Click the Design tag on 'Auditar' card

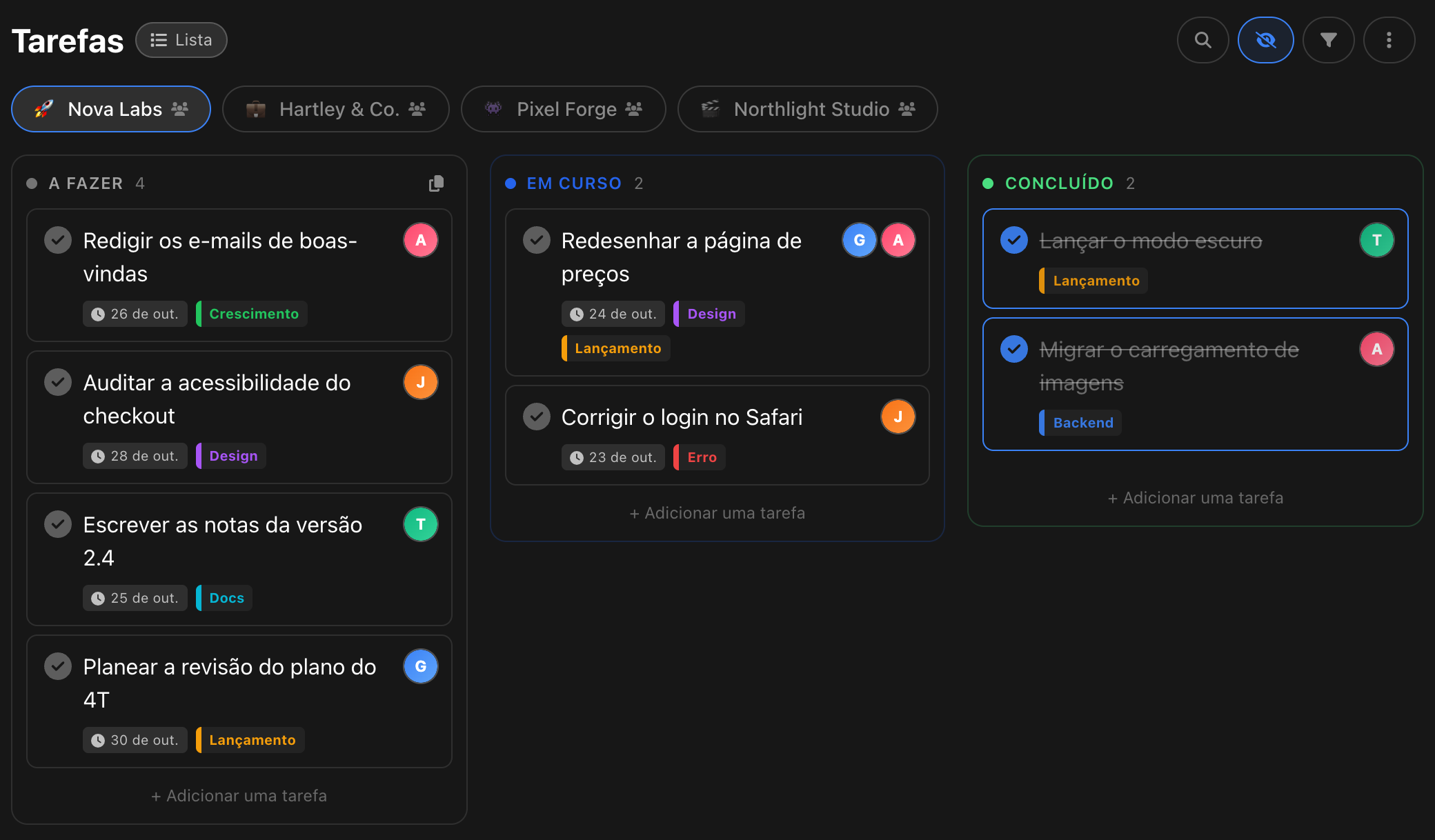tap(231, 456)
